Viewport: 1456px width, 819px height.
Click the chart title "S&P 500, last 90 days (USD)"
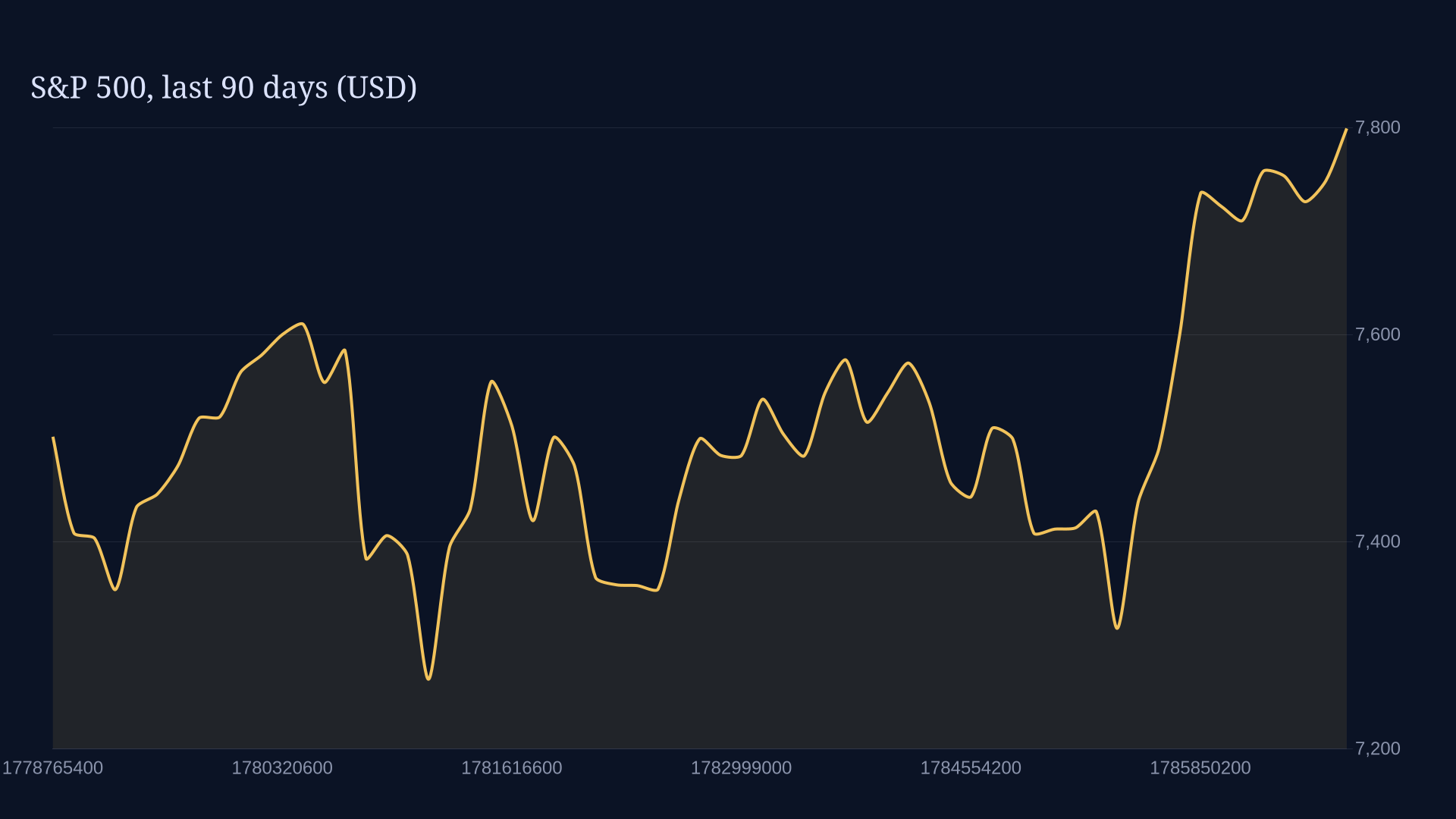224,88
